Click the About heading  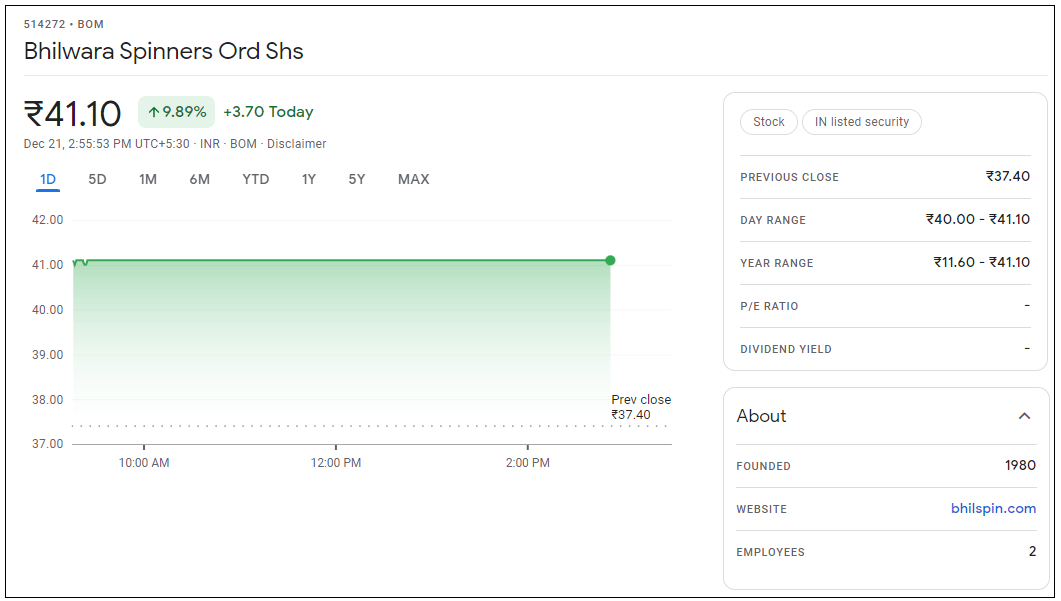[x=761, y=416]
